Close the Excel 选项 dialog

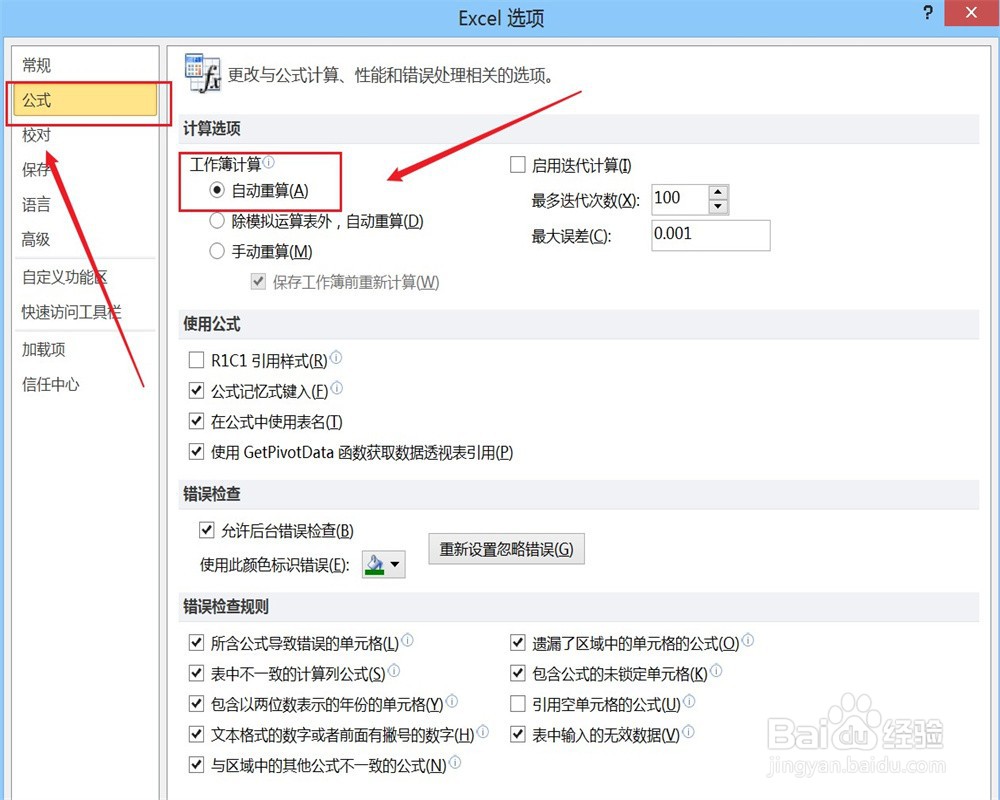[x=971, y=13]
